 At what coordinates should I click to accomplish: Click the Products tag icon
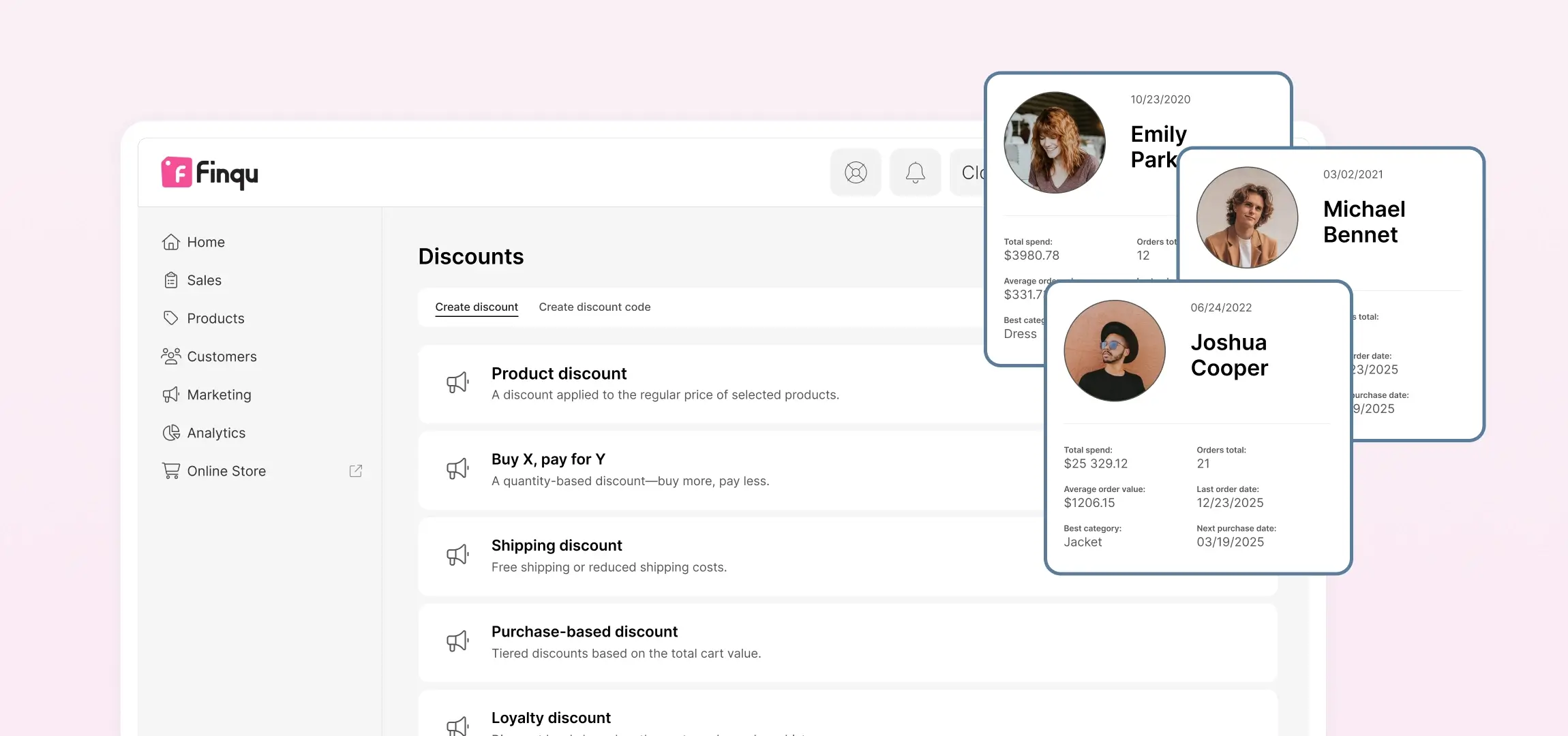[x=170, y=318]
